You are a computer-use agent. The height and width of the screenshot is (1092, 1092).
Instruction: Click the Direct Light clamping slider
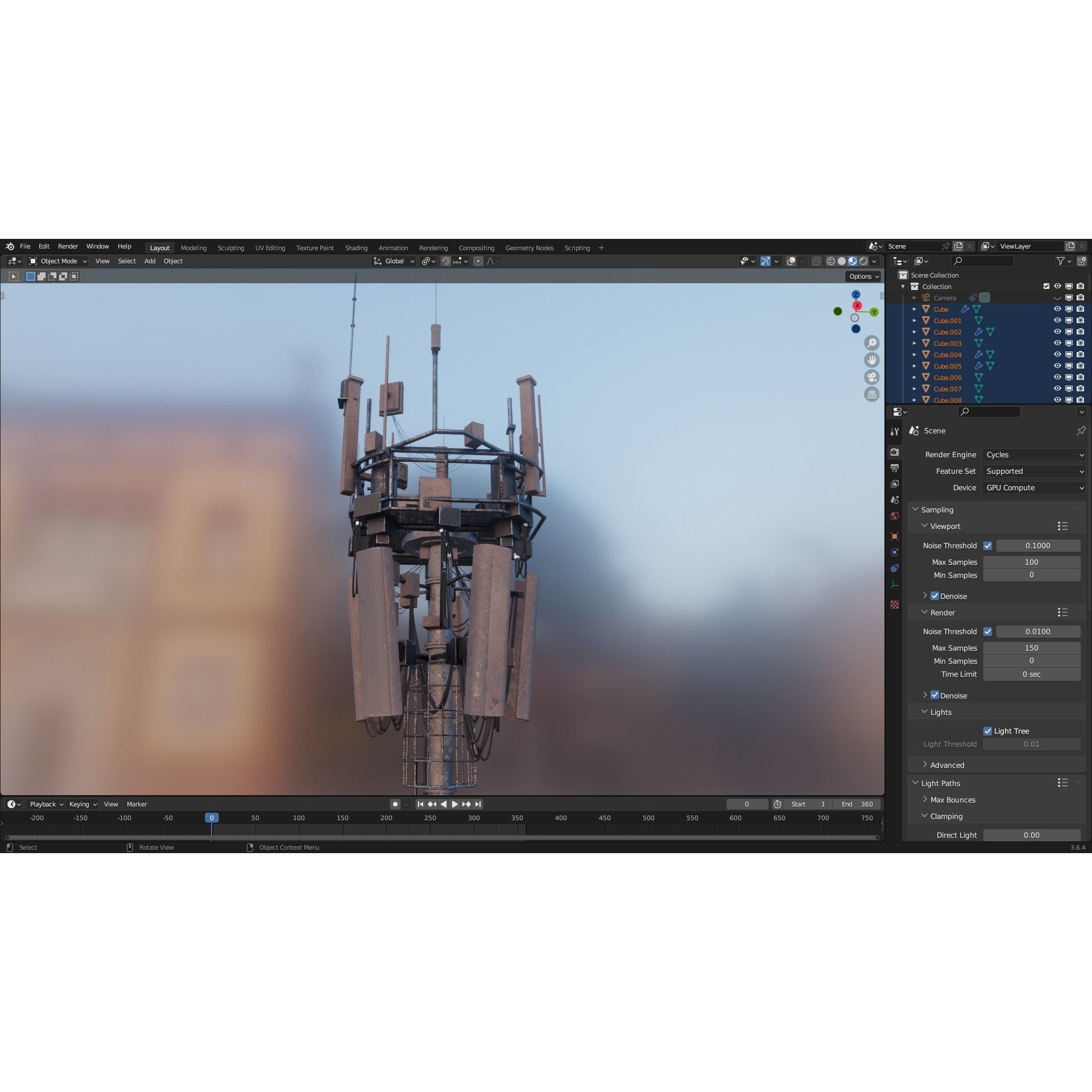(x=1031, y=834)
